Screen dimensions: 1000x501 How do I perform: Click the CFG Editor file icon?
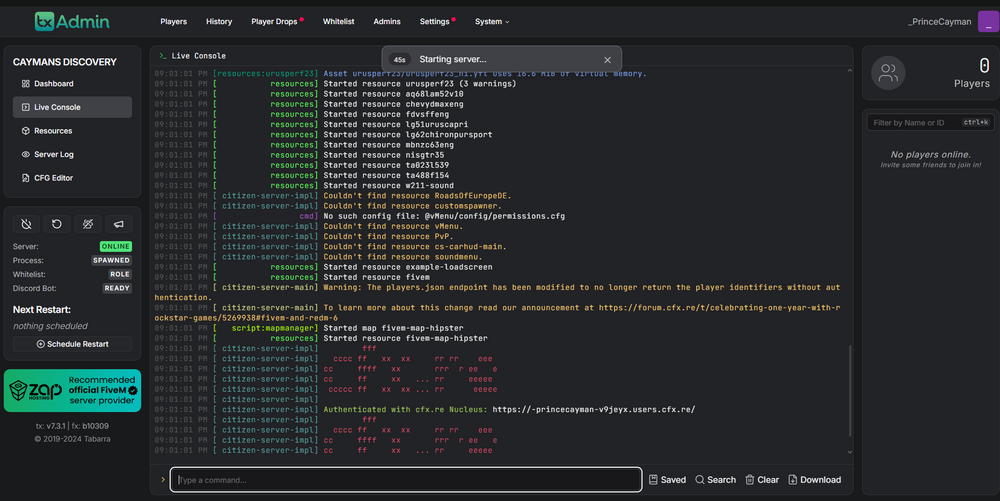click(26, 178)
